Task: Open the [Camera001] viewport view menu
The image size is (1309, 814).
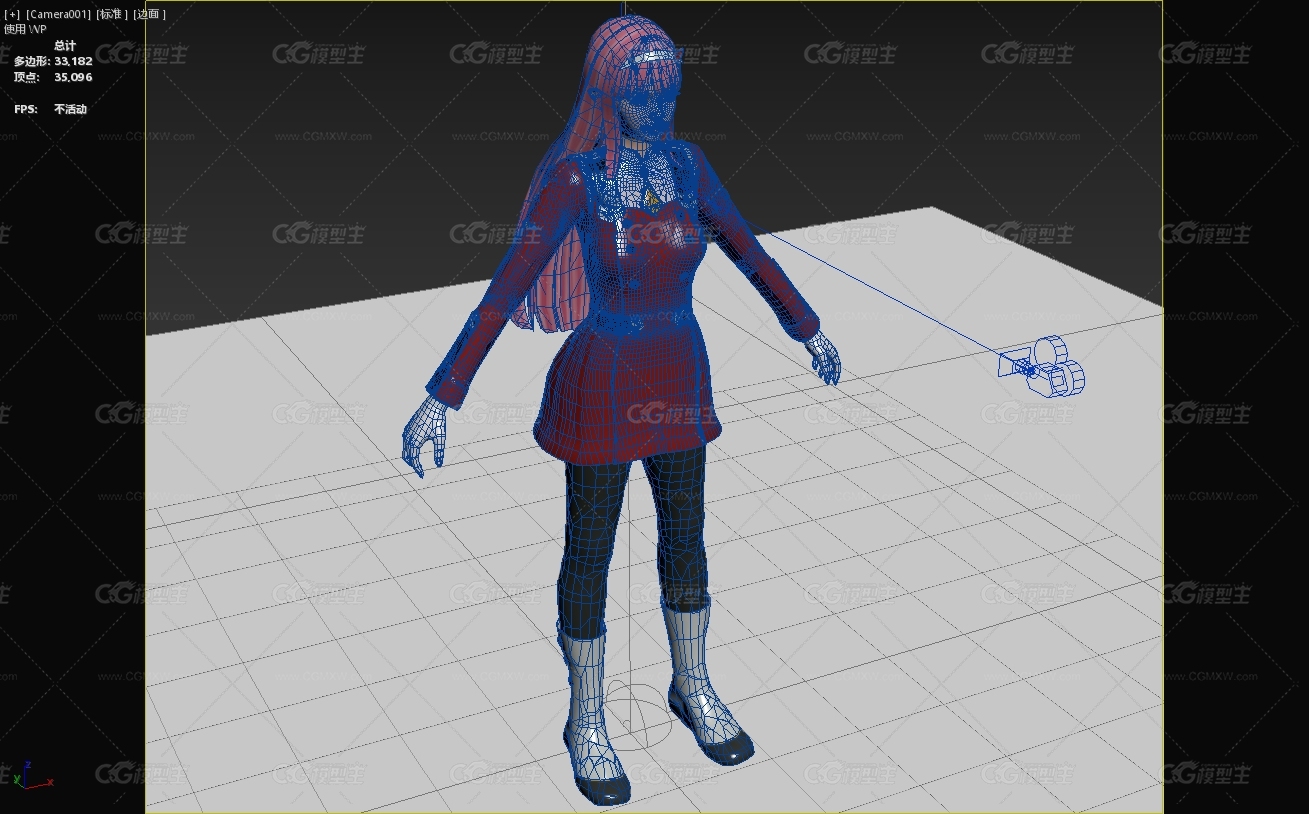Action: pyautogui.click(x=58, y=14)
